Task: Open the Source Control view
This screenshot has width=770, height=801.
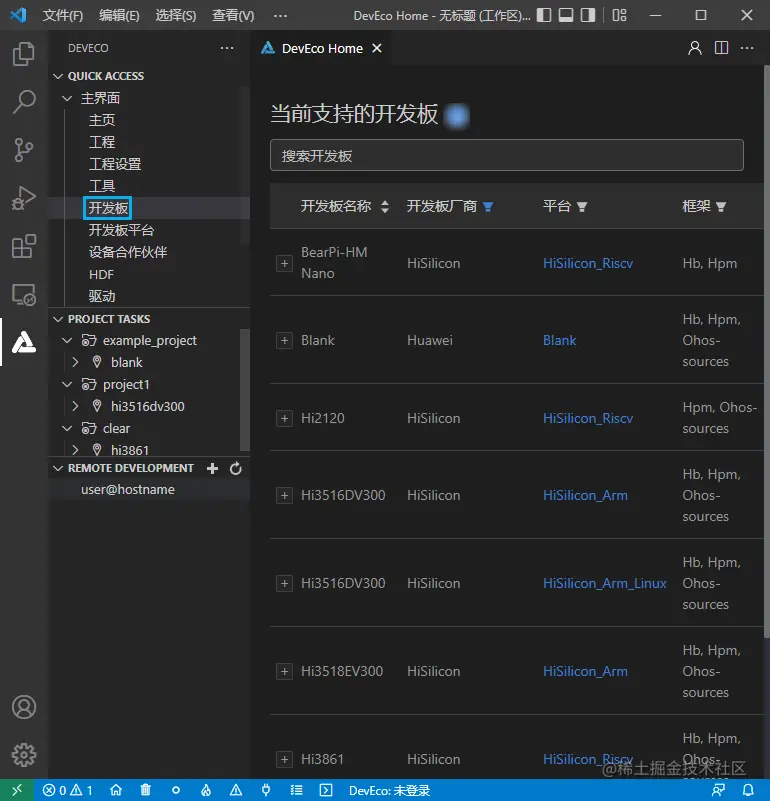Action: point(24,150)
